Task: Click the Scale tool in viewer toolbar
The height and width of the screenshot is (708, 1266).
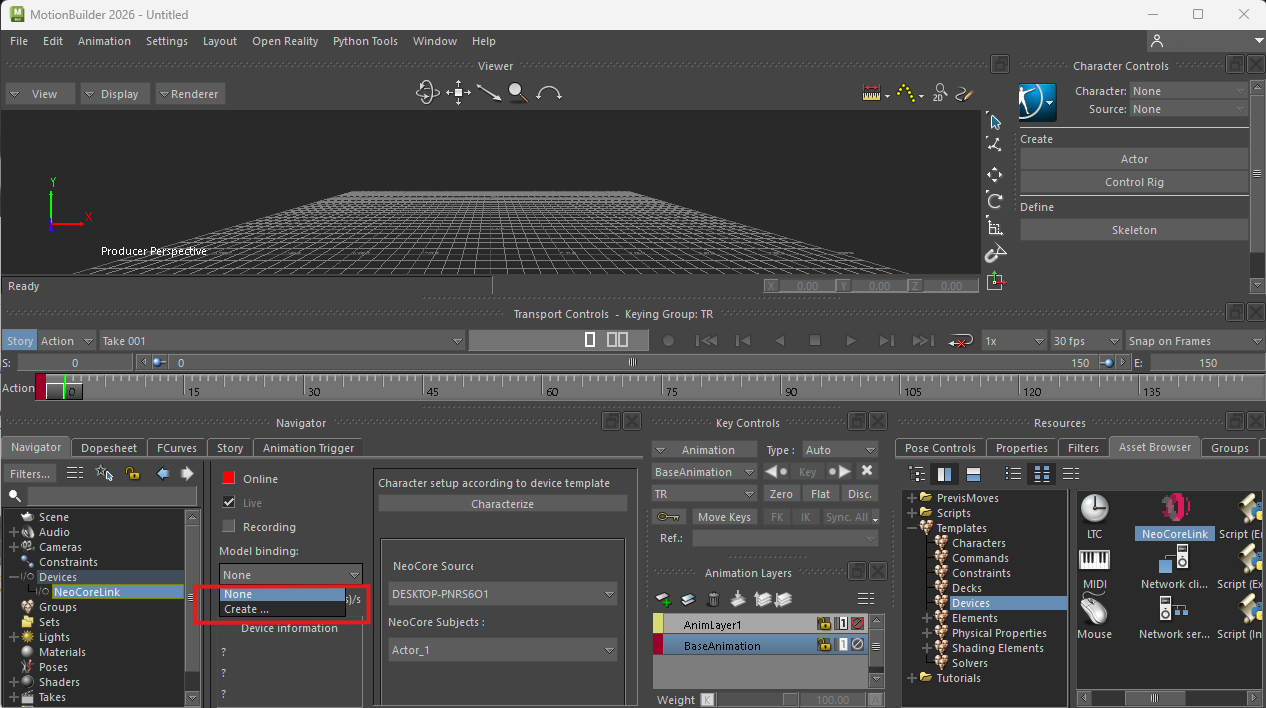Action: tap(994, 228)
